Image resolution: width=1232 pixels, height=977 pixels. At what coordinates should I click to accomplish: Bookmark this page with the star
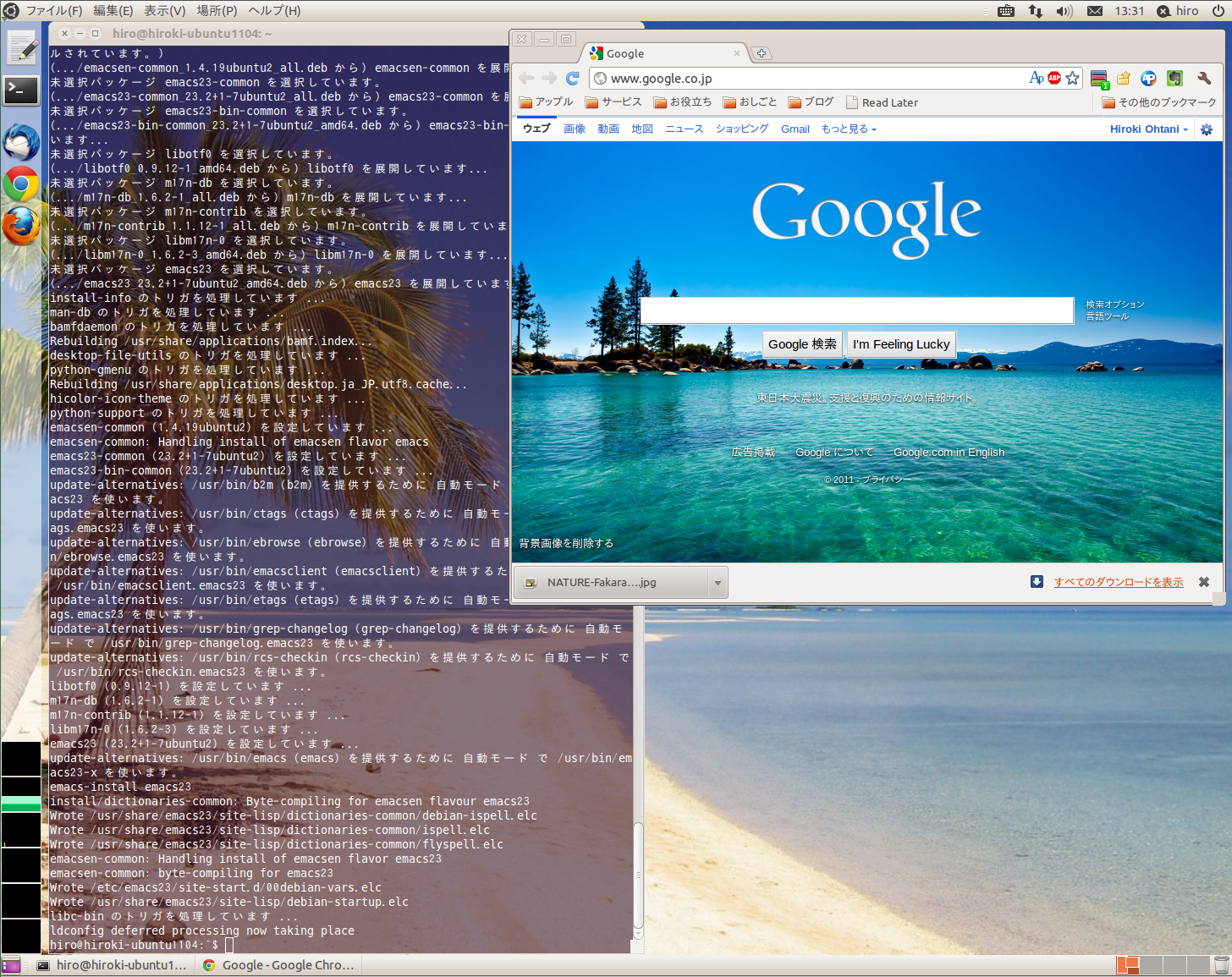click(x=1073, y=78)
